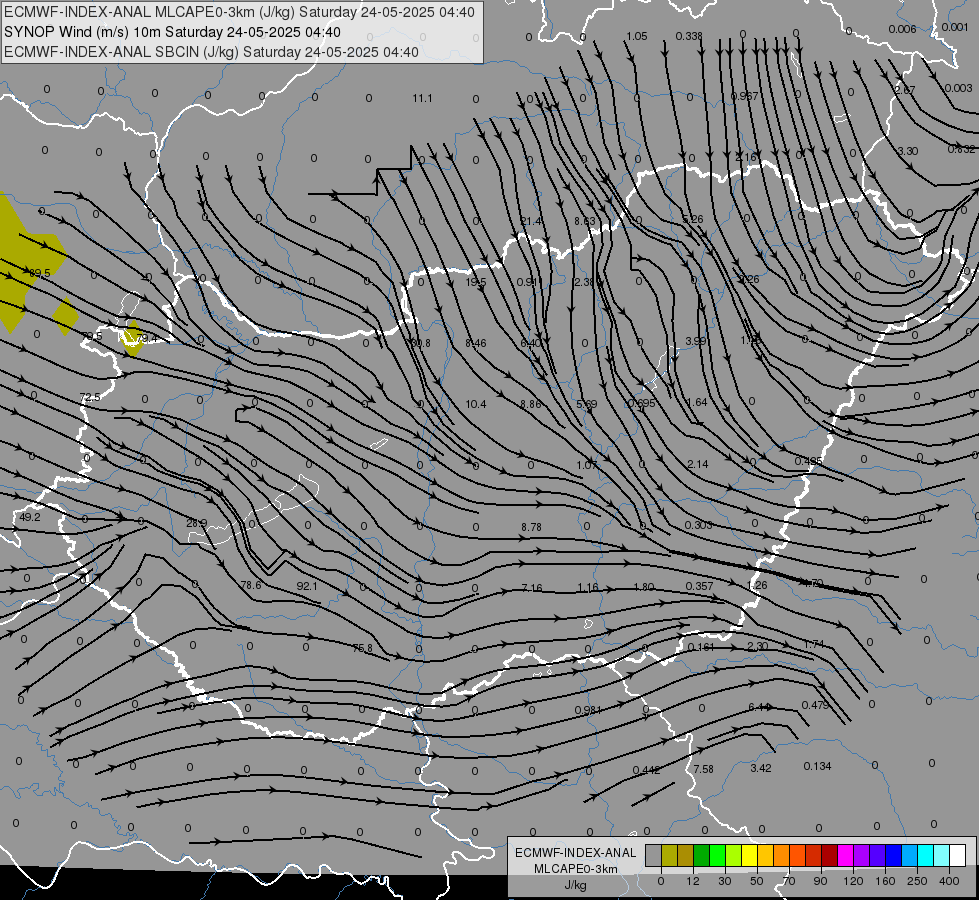Click the 8.78 value on the map
This screenshot has height=900, width=979.
point(531,527)
